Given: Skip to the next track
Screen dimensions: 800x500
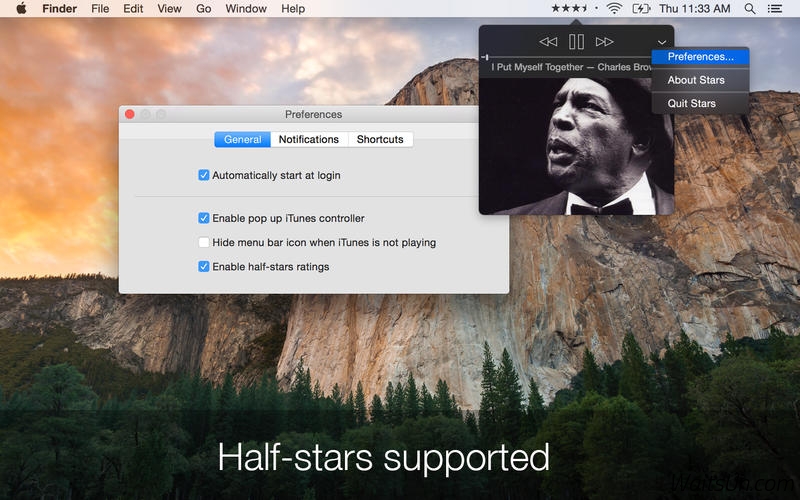Looking at the screenshot, I should [604, 41].
